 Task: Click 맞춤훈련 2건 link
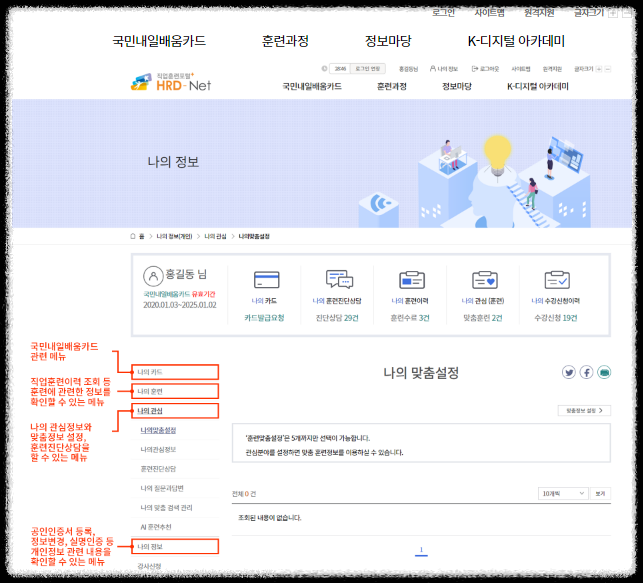(x=483, y=318)
